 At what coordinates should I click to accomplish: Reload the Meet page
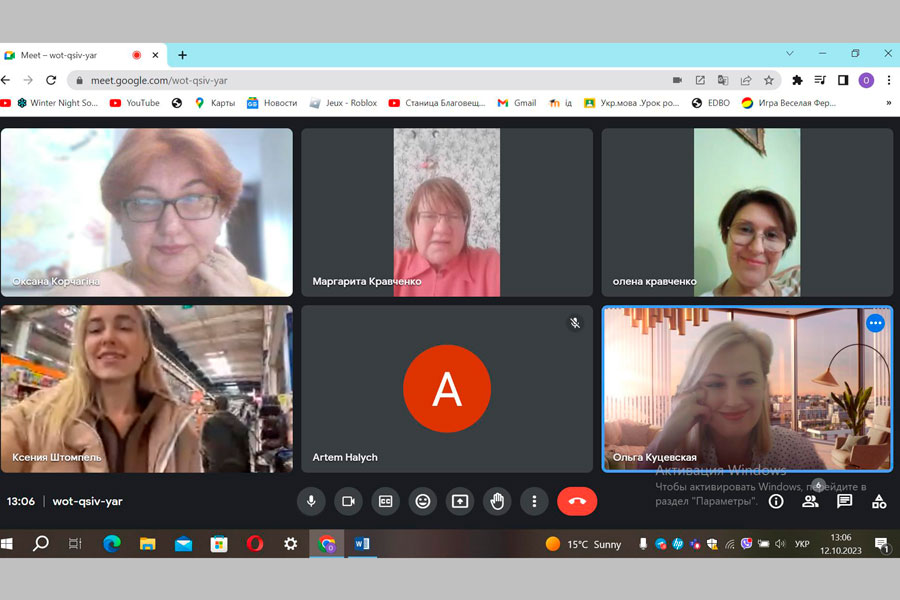click(x=51, y=80)
